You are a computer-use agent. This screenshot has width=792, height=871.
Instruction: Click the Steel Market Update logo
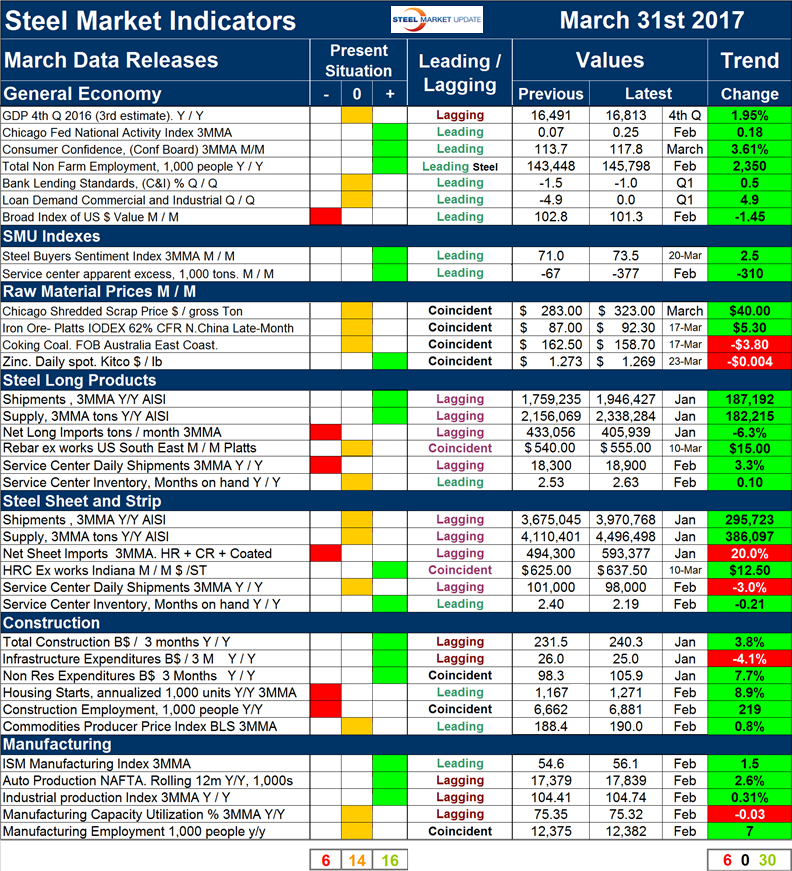435,20
